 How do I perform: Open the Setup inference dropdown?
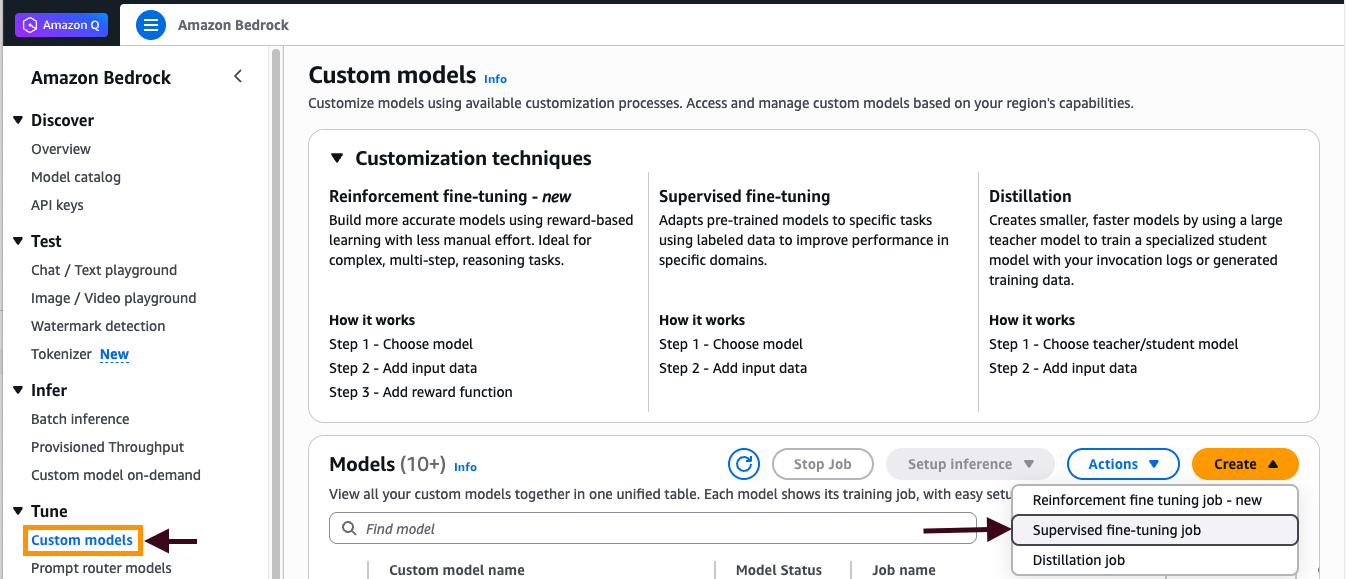(968, 463)
